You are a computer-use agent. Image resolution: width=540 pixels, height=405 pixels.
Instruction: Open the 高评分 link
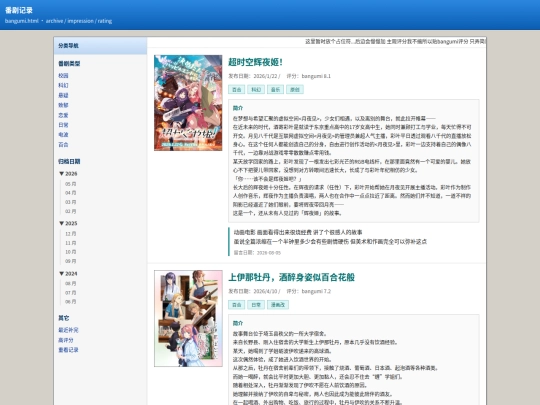click(66, 340)
